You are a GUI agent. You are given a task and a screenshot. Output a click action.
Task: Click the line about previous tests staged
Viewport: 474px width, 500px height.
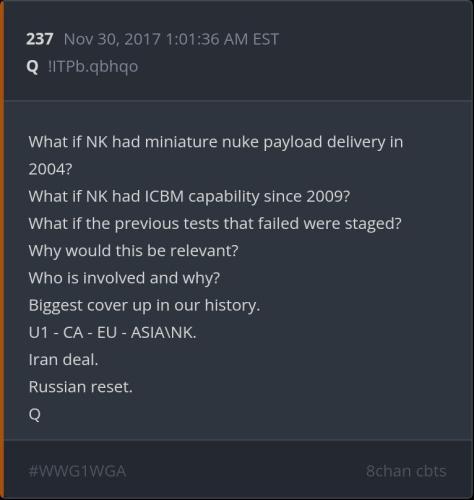215,223
